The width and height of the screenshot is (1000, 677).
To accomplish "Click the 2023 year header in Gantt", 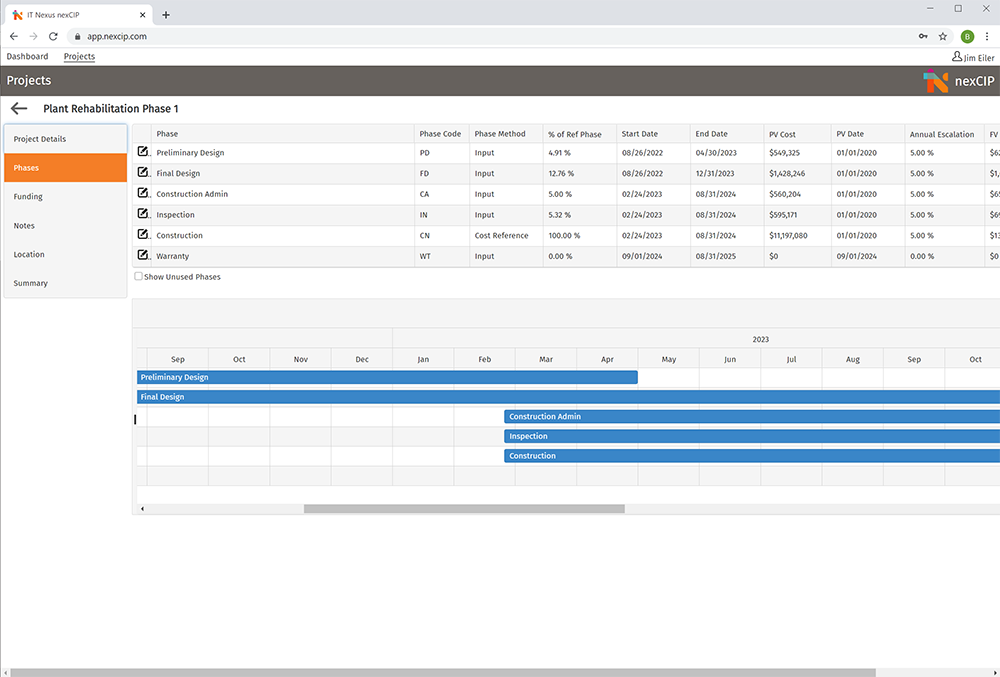I will [x=760, y=339].
